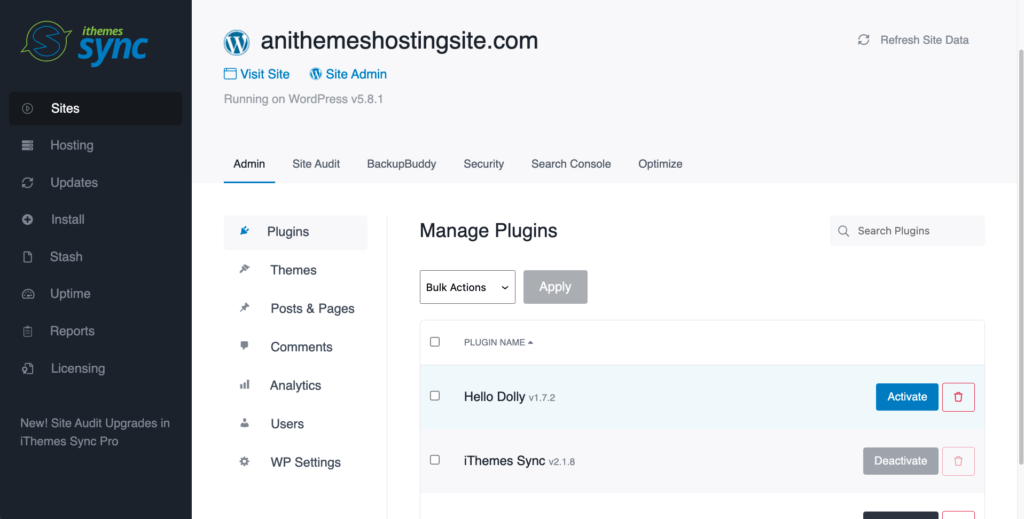Click the Uptime gauge icon in sidebar
1024x519 pixels.
[x=28, y=294]
